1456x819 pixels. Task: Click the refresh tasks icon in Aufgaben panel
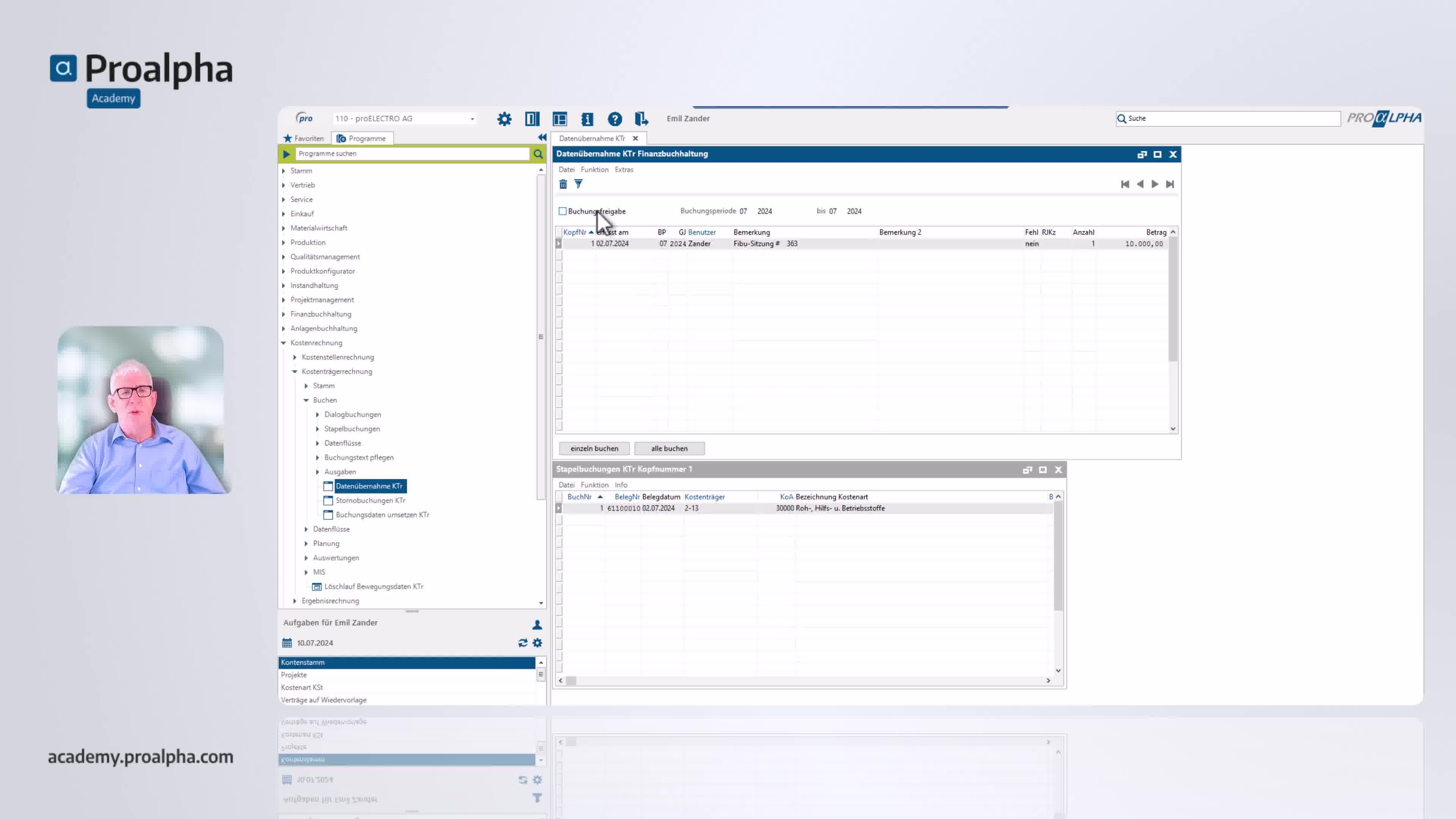tap(523, 643)
